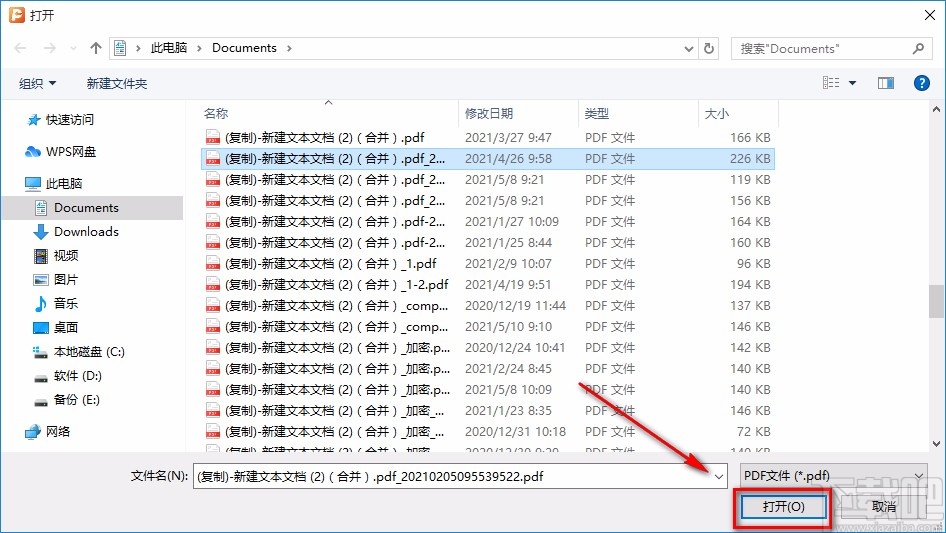The height and width of the screenshot is (533, 946).
Task: Sort by the 名称 column header
Action: (329, 113)
